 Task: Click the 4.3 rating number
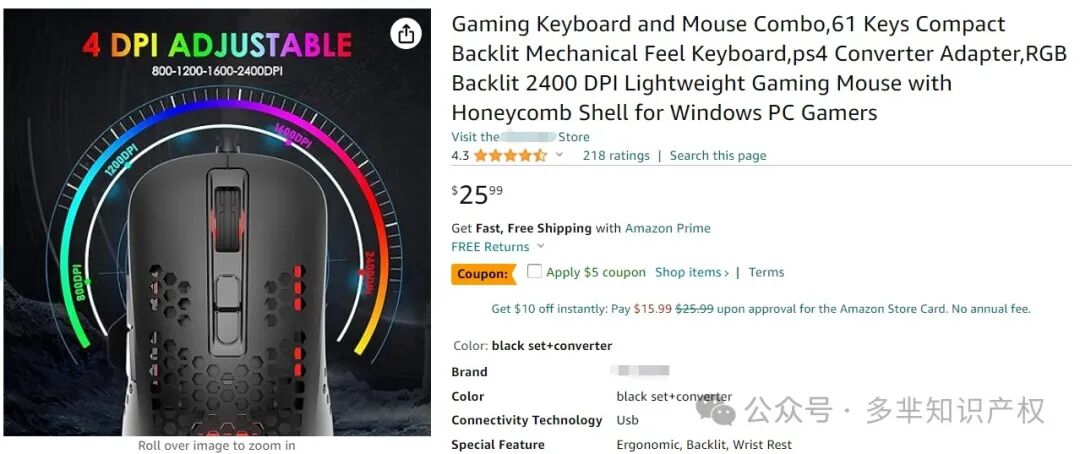click(460, 156)
